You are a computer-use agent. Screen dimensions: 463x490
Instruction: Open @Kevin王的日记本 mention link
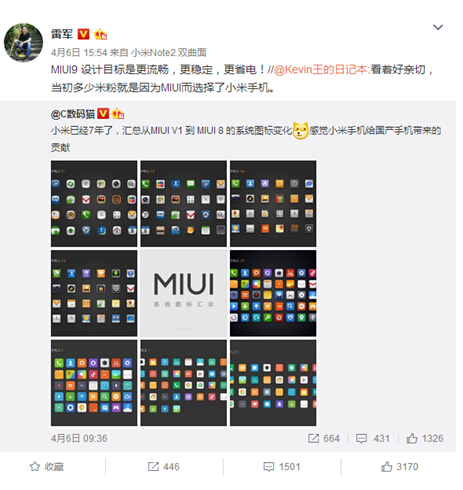coord(321,70)
